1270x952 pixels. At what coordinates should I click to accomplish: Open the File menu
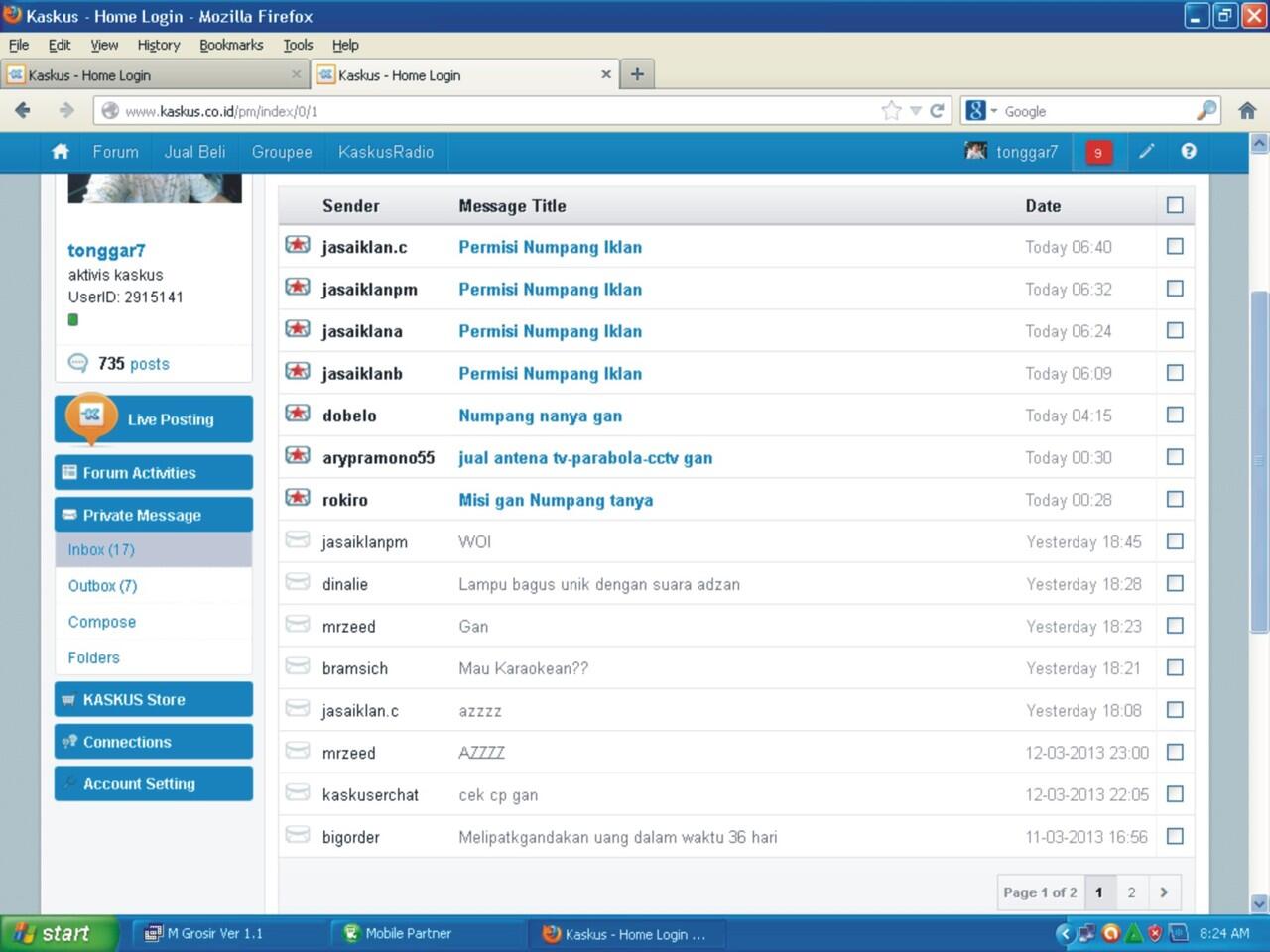click(x=19, y=45)
